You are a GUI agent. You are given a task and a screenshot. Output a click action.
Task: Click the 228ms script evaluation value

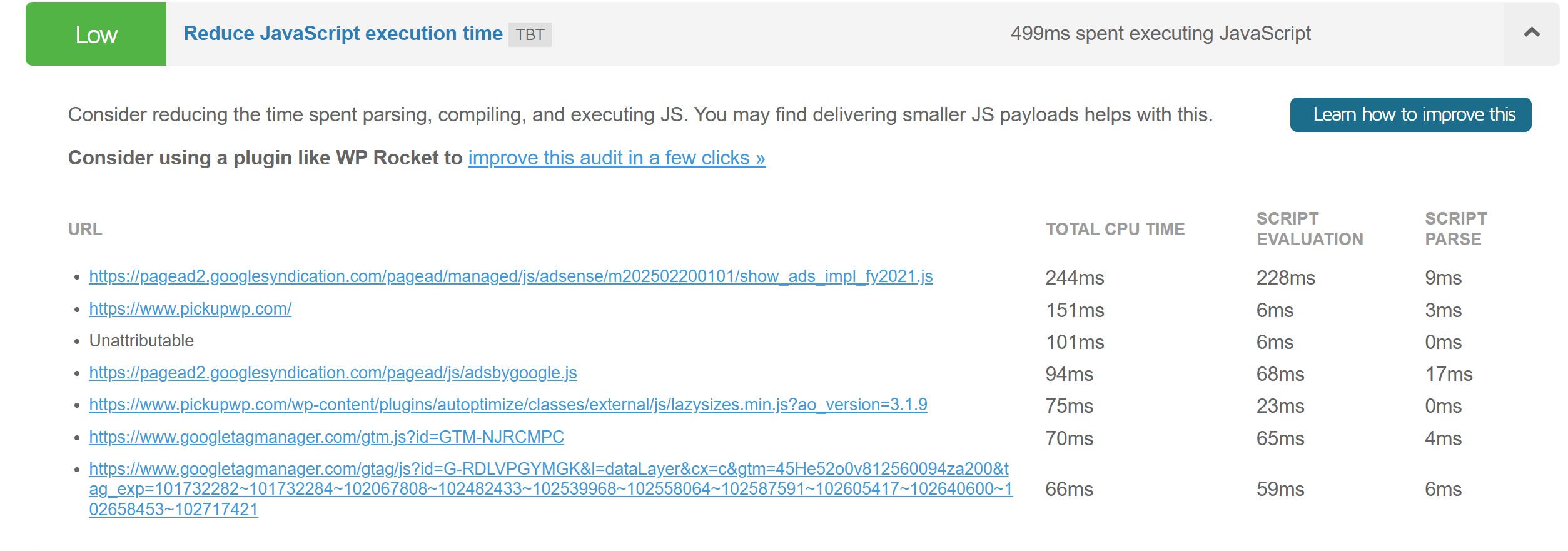[x=1285, y=278]
